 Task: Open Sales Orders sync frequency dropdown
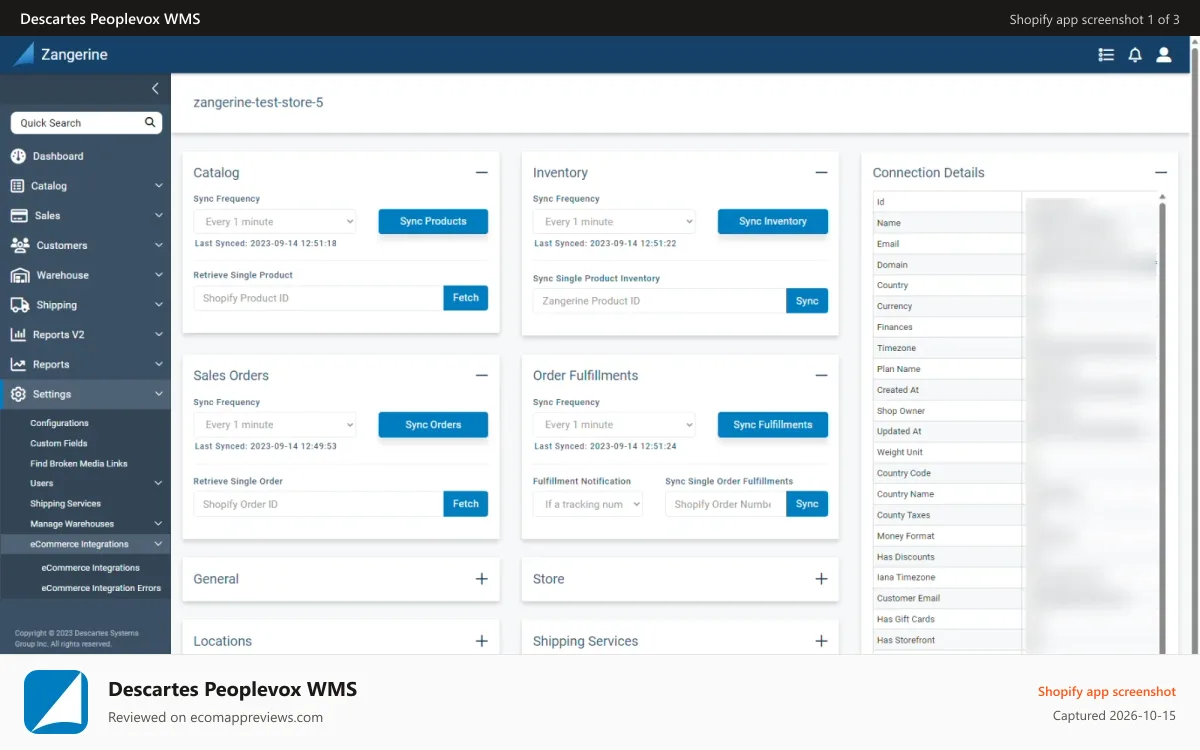[x=275, y=425]
